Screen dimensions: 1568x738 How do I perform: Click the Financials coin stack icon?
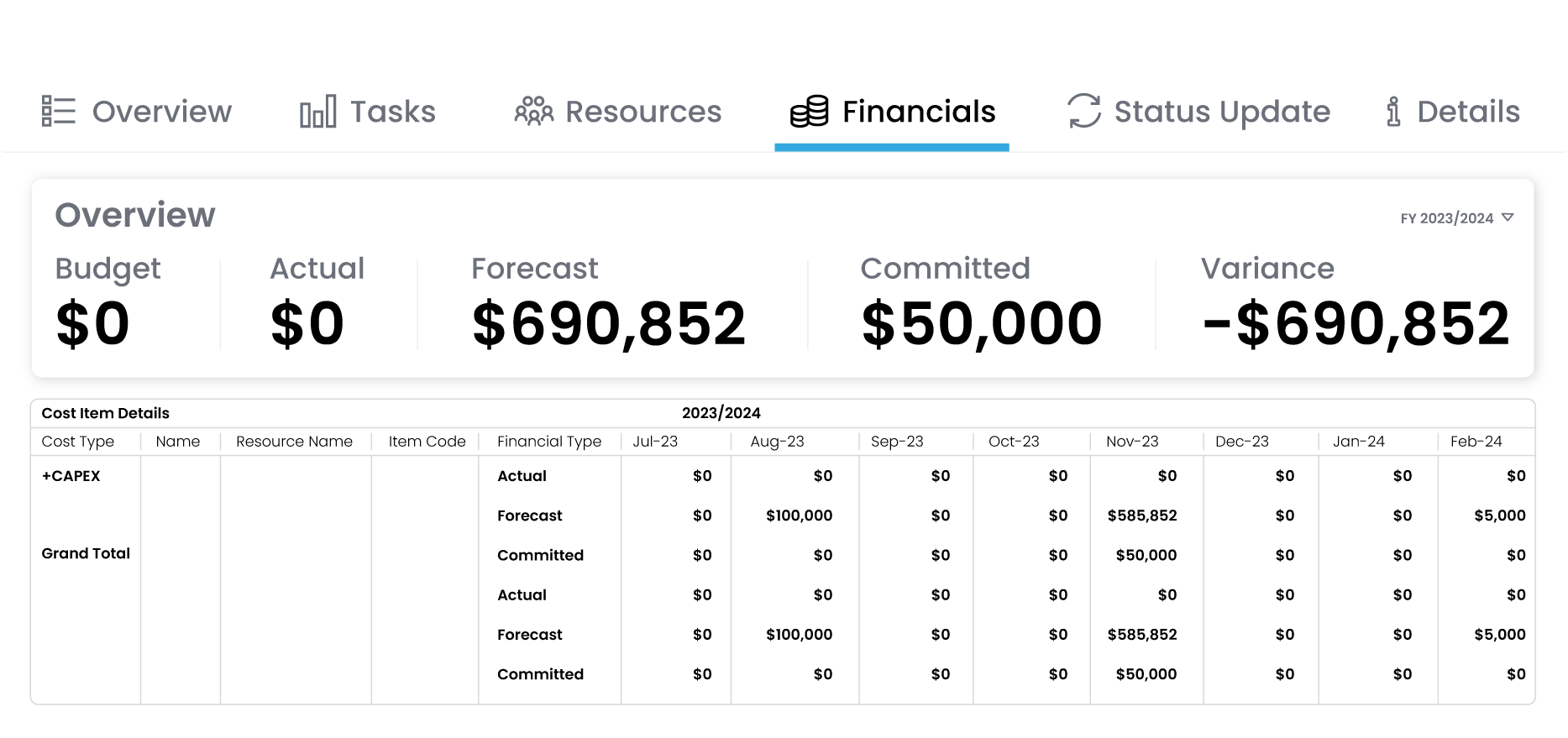tap(810, 111)
